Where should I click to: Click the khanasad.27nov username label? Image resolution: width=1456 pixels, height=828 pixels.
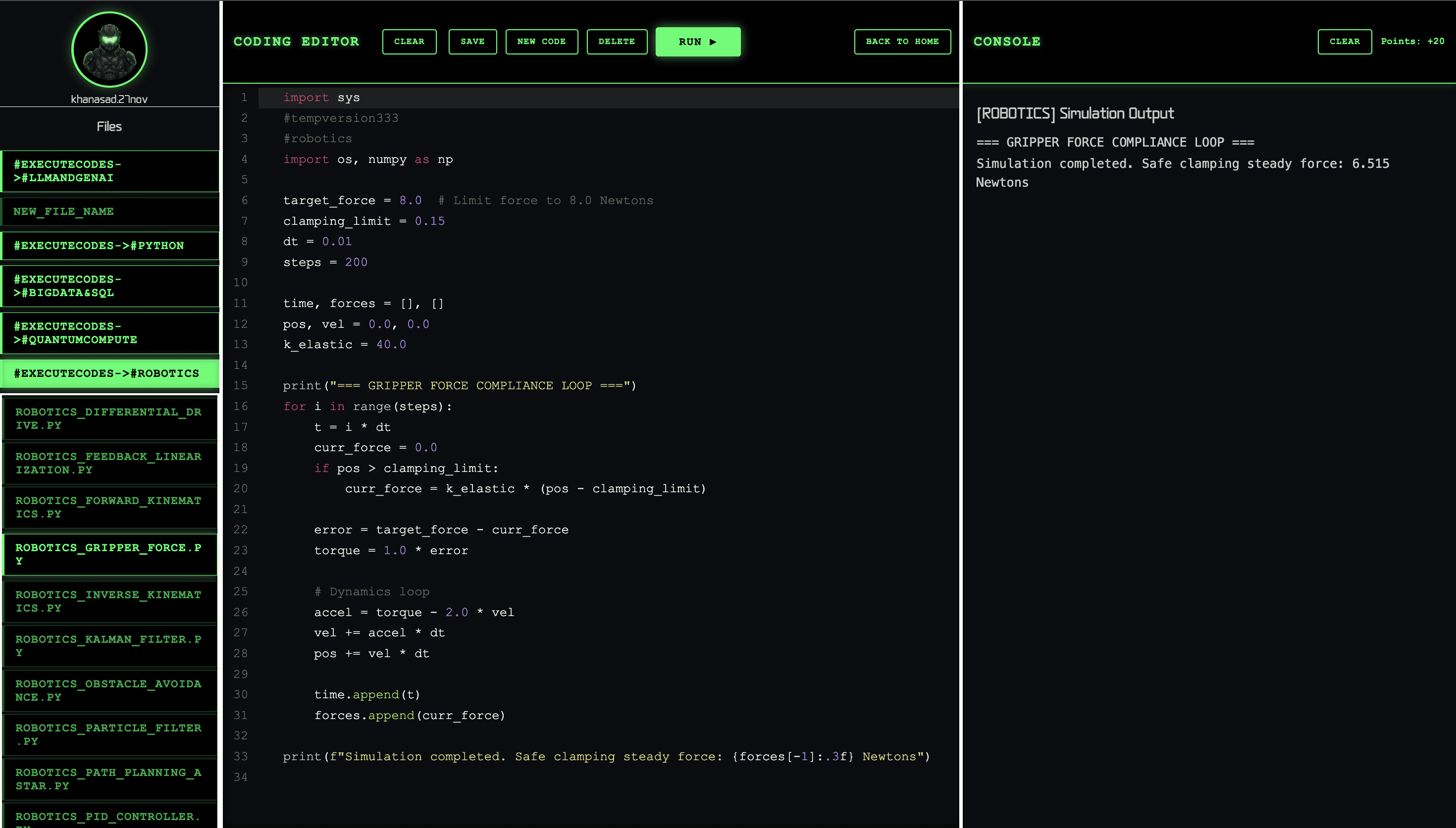109,99
